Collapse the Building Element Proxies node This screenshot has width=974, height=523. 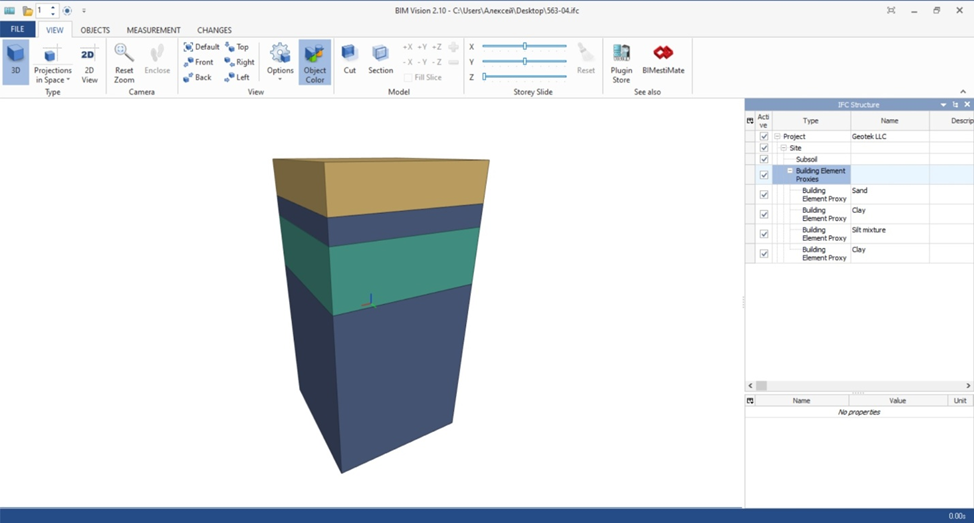pos(789,171)
